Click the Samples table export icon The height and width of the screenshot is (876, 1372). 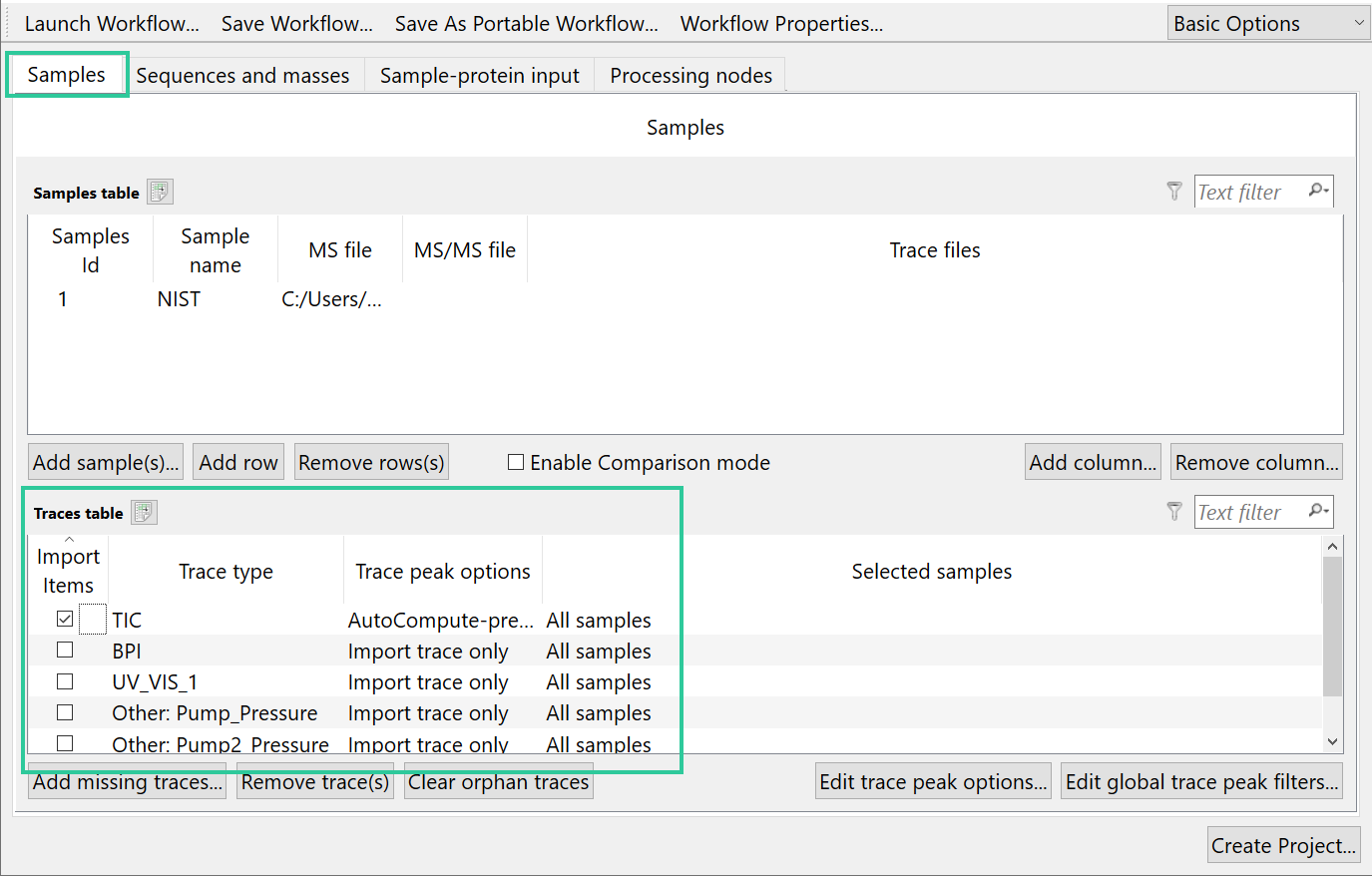pos(160,192)
